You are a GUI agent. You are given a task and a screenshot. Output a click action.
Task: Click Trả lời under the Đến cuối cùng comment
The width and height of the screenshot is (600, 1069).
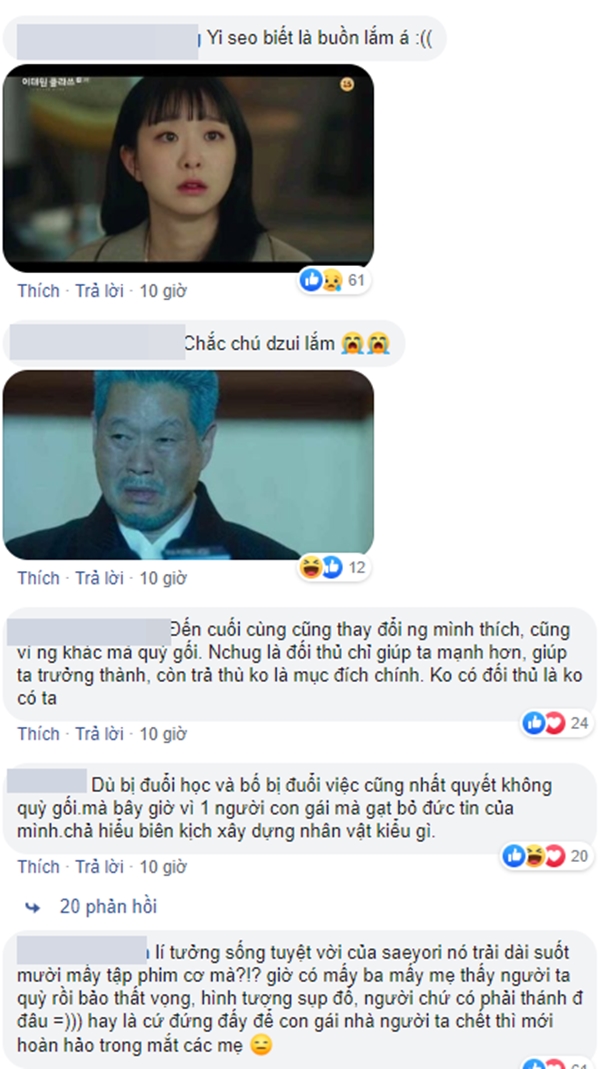(100, 734)
